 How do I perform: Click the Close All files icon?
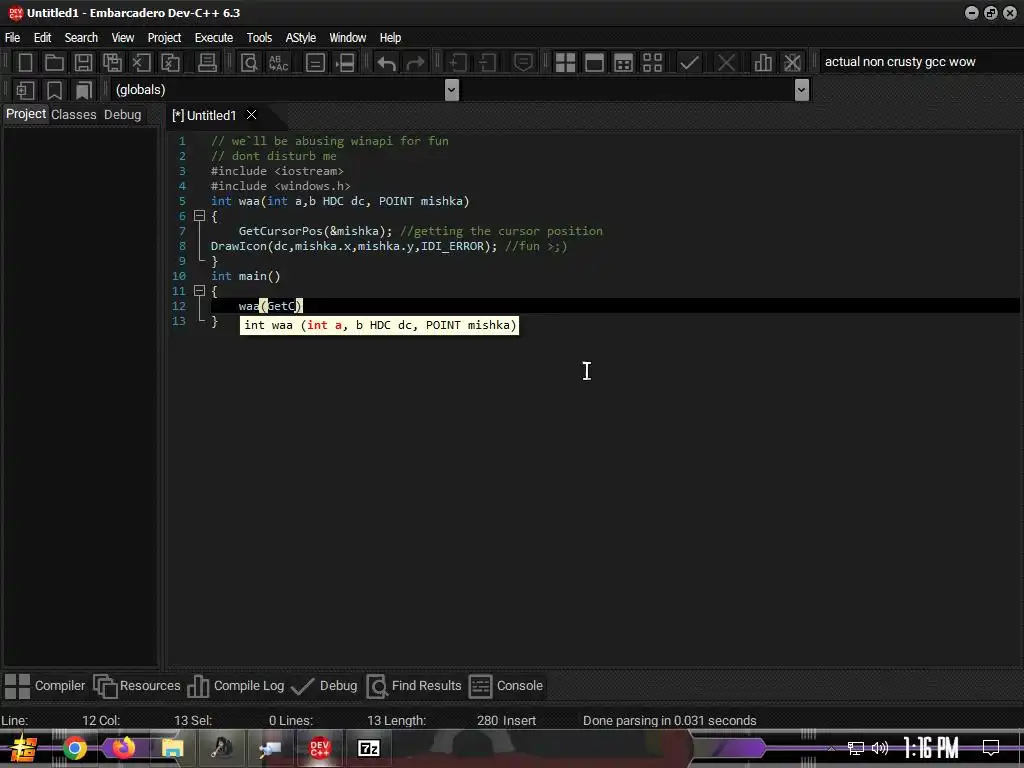pos(170,63)
